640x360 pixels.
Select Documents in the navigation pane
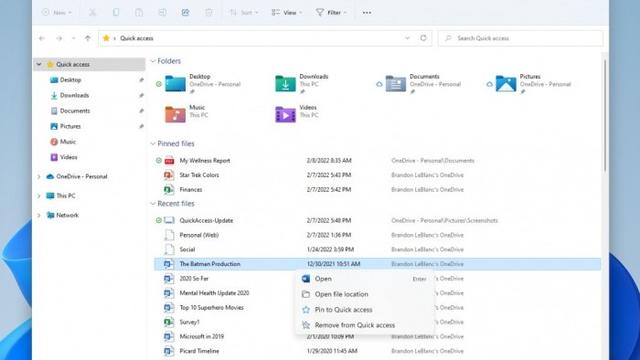point(74,111)
